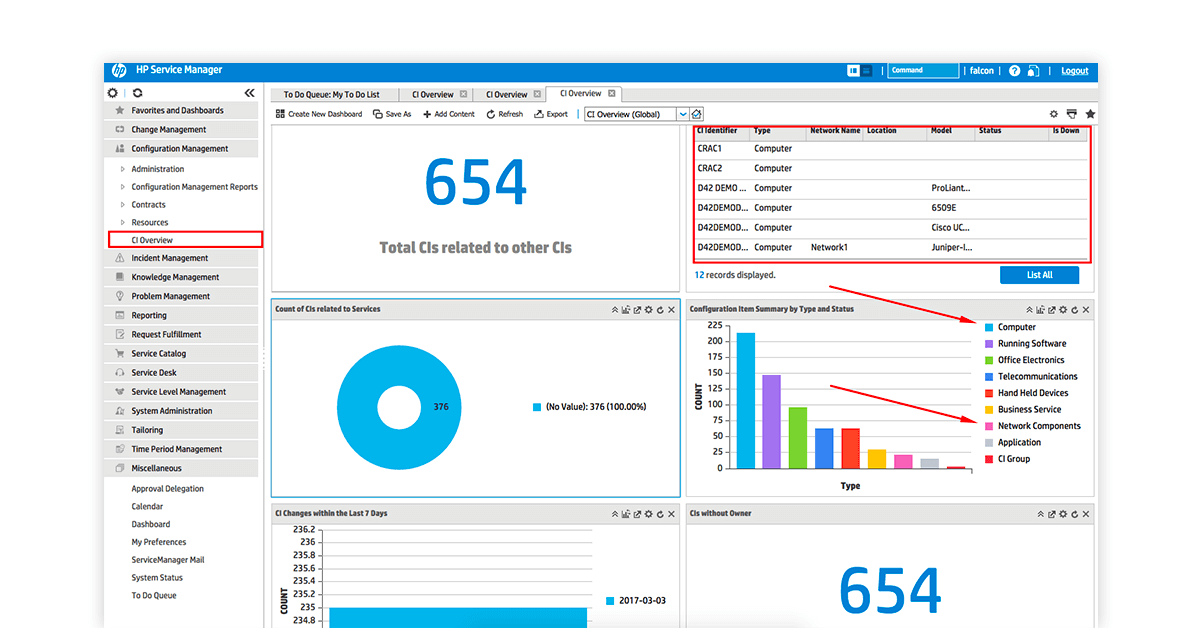
Task: Open the widget in a new window icon
Action: [x=636, y=310]
